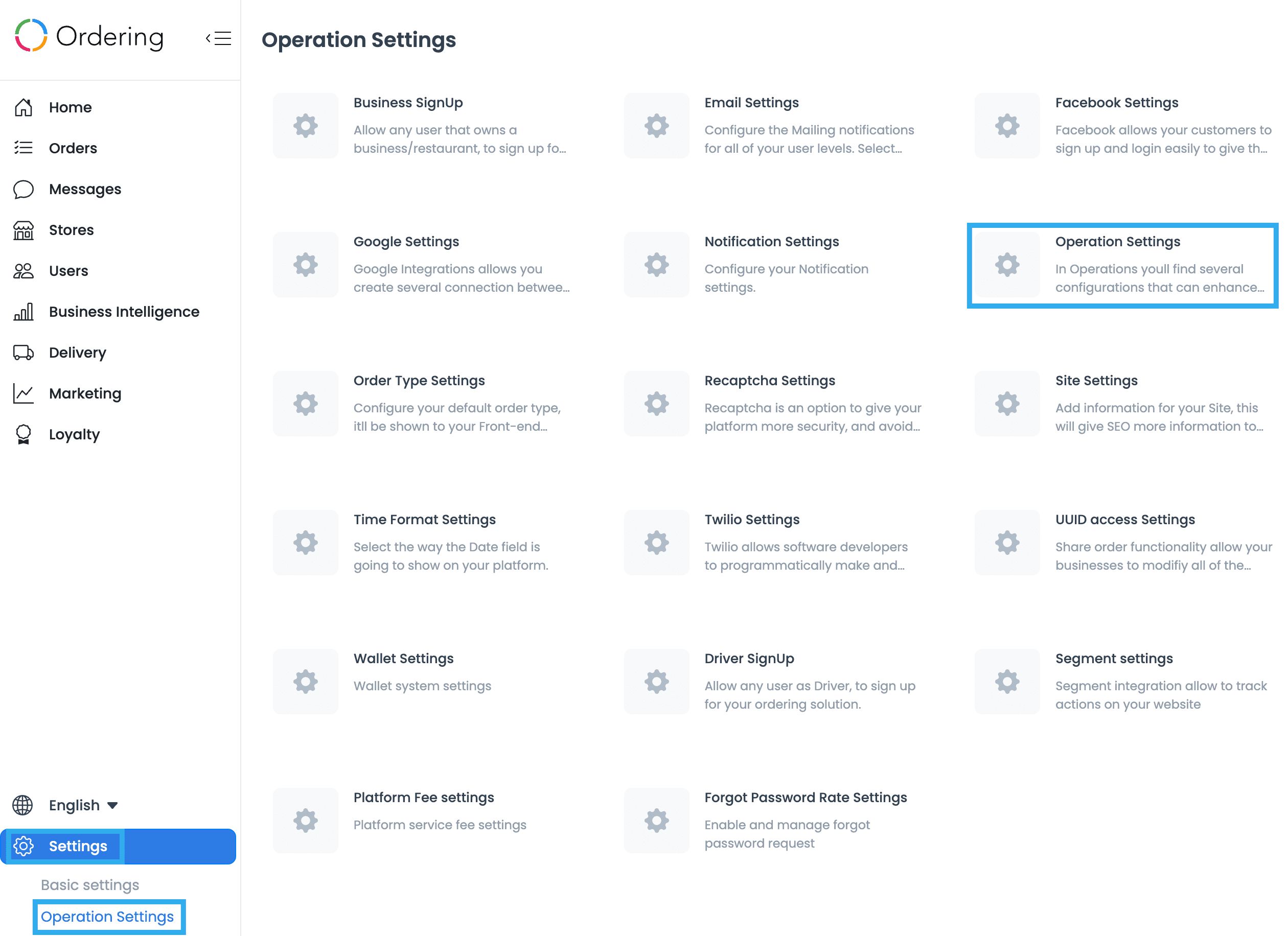Click the Messages chat bubble icon
The width and height of the screenshot is (1288, 936).
click(x=24, y=189)
